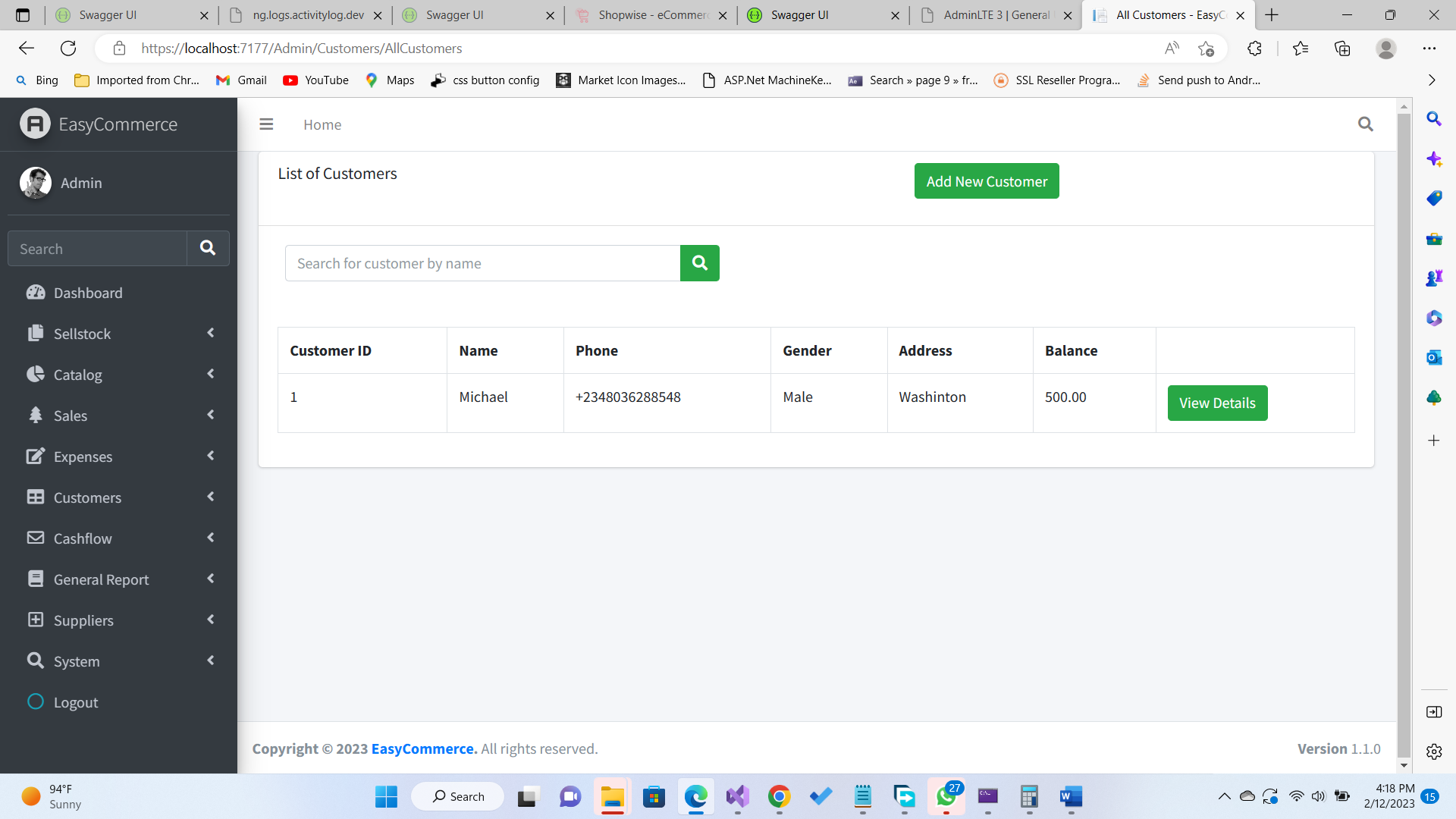Click the navbar search magnifier icon
Screen dimensions: 1456x819
pos(1365,124)
